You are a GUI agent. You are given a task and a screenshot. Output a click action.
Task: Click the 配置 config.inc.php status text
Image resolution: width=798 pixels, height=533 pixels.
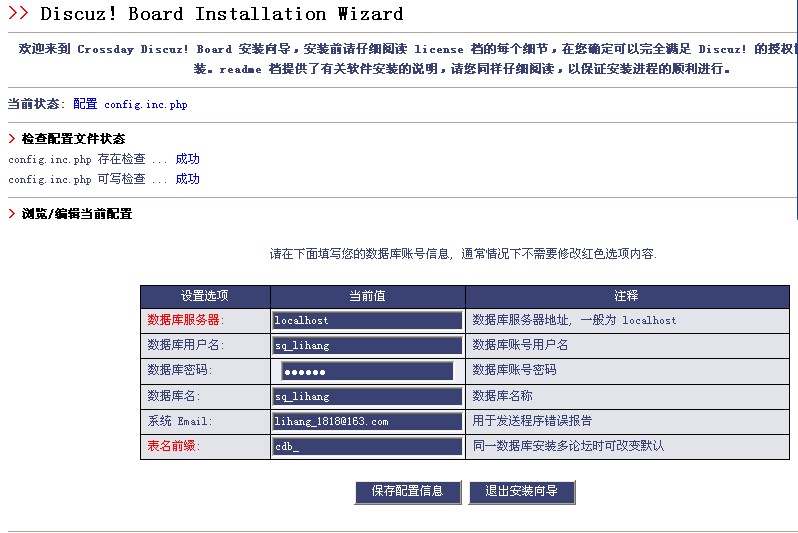130,104
